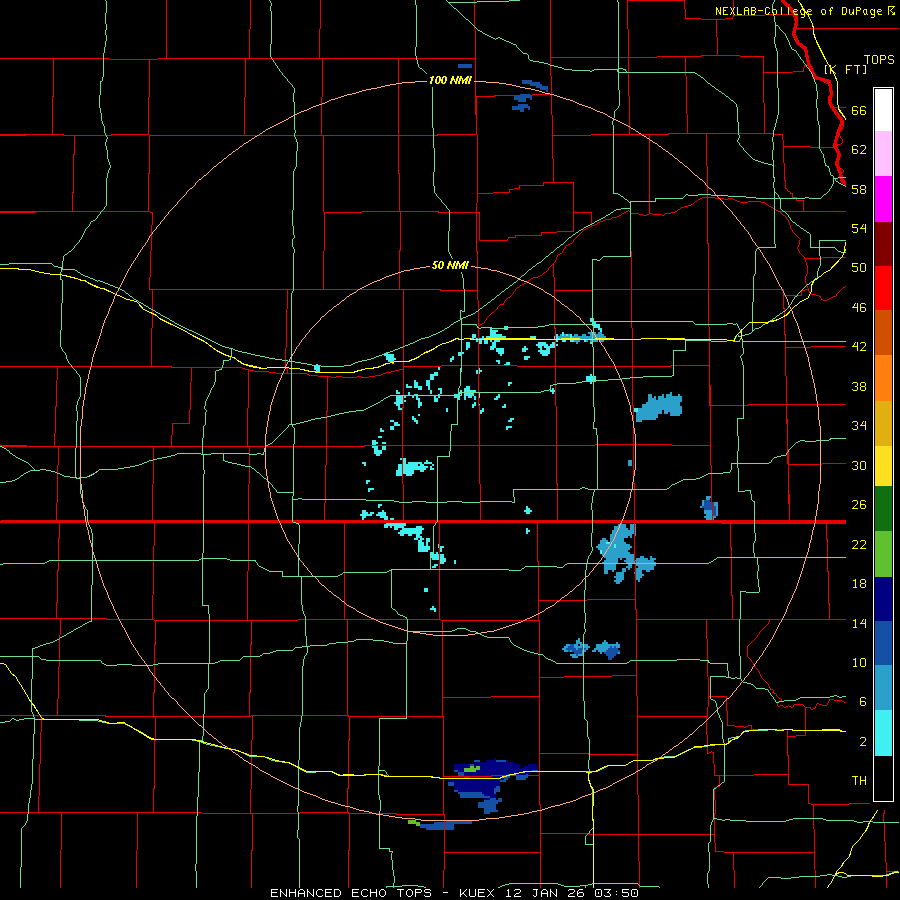Select the light pink legend color segment
Image resolution: width=900 pixels, height=900 pixels.
883,153
